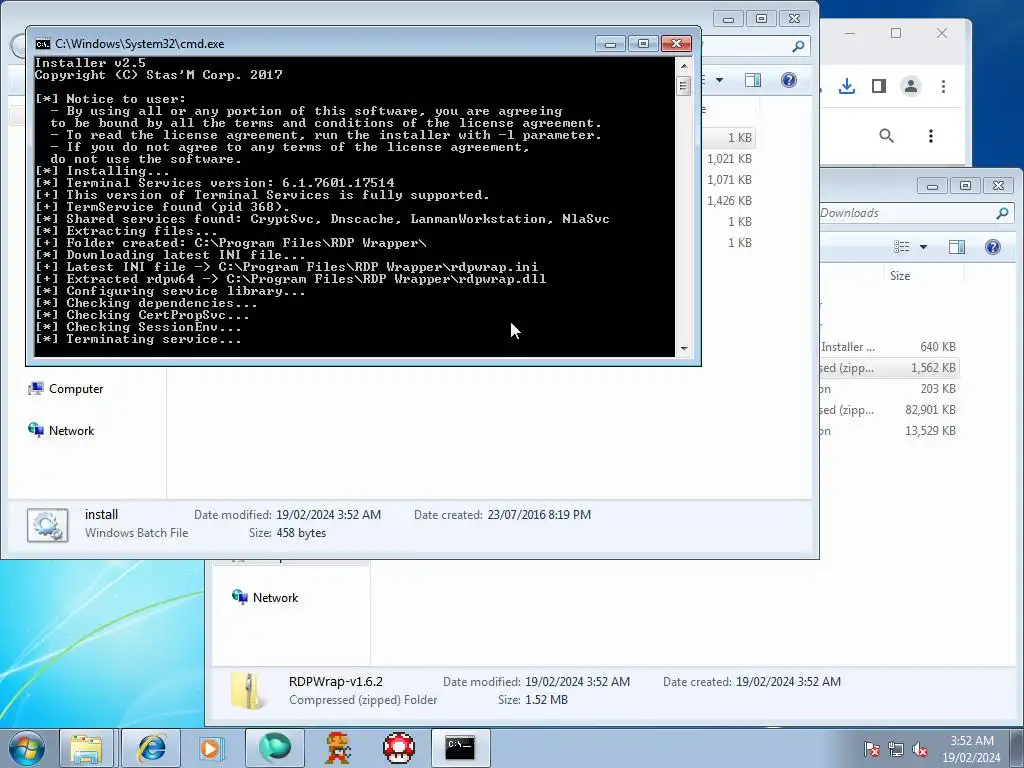Open Windows Media Player taskbar icon
The width and height of the screenshot is (1024, 768).
click(211, 748)
